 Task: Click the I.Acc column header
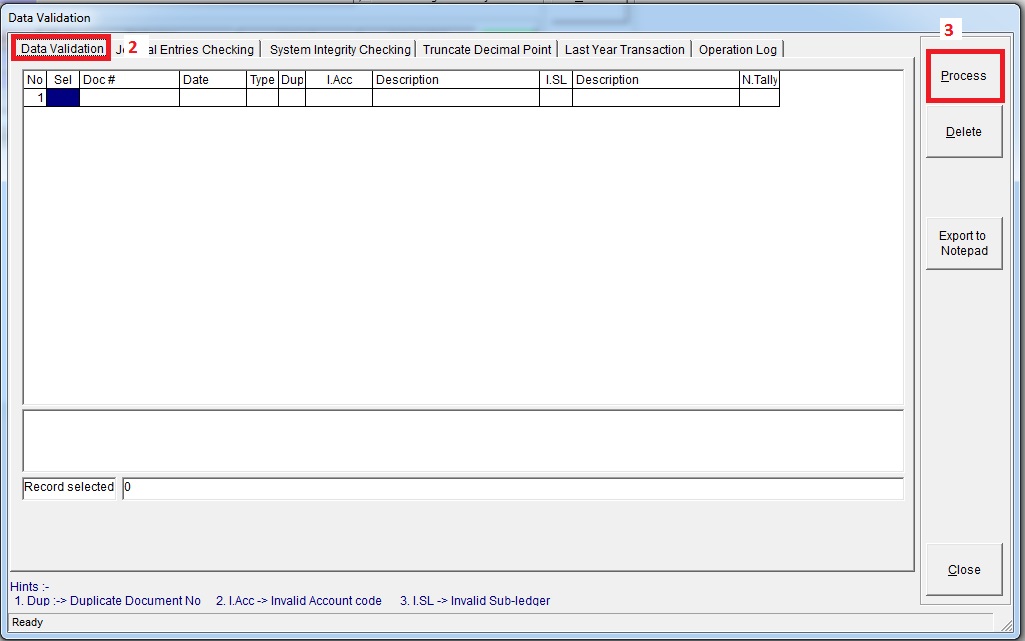[339, 80]
